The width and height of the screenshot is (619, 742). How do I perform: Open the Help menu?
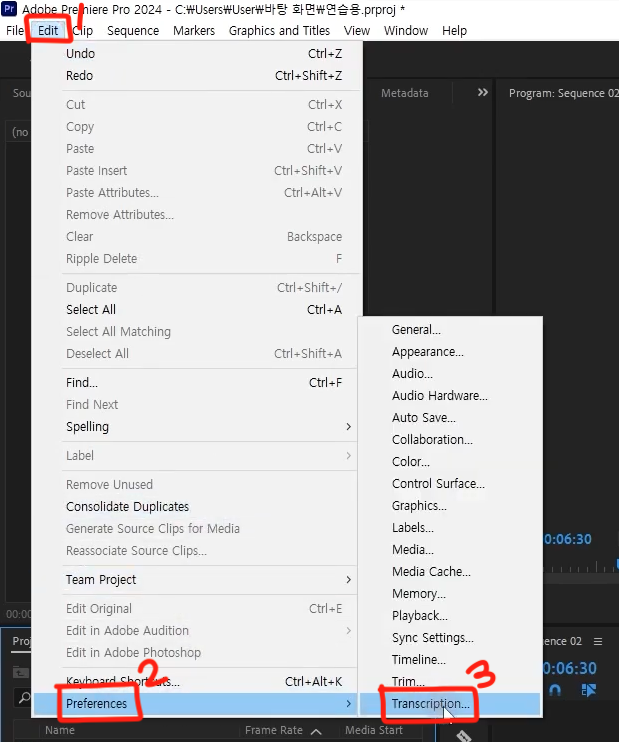click(454, 31)
